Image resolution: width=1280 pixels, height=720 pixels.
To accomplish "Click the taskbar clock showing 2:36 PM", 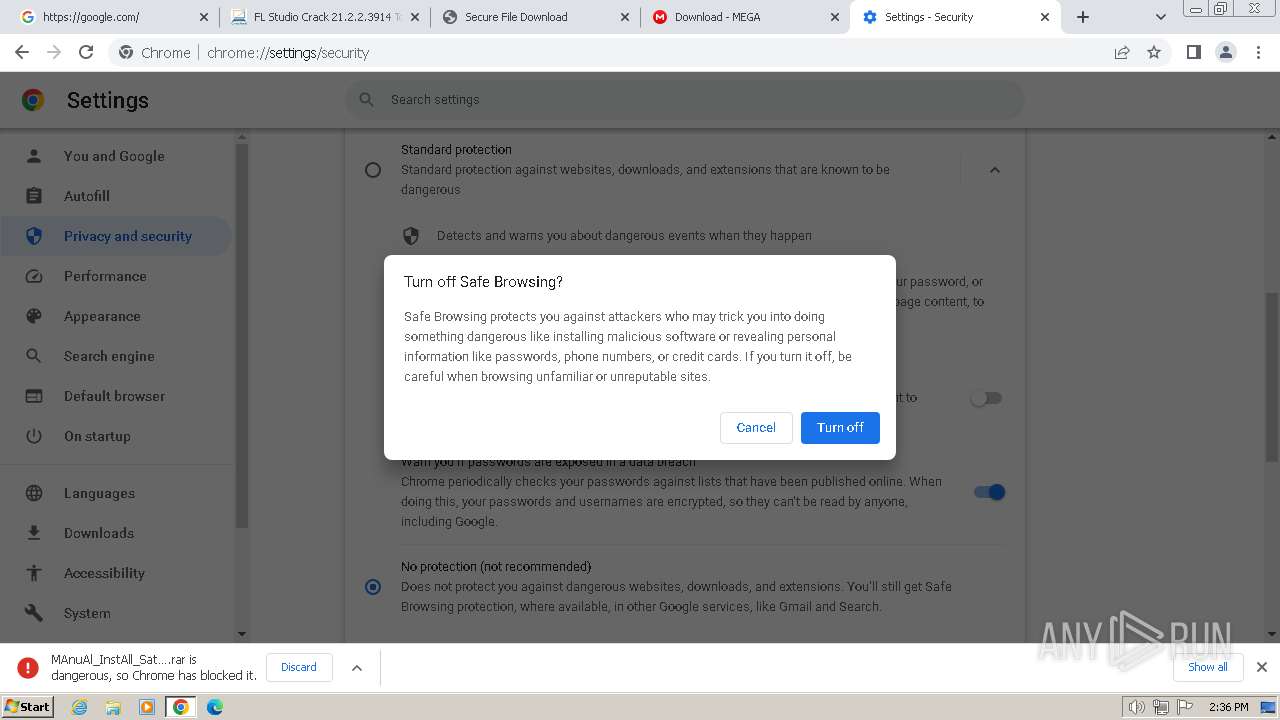I will pos(1228,707).
